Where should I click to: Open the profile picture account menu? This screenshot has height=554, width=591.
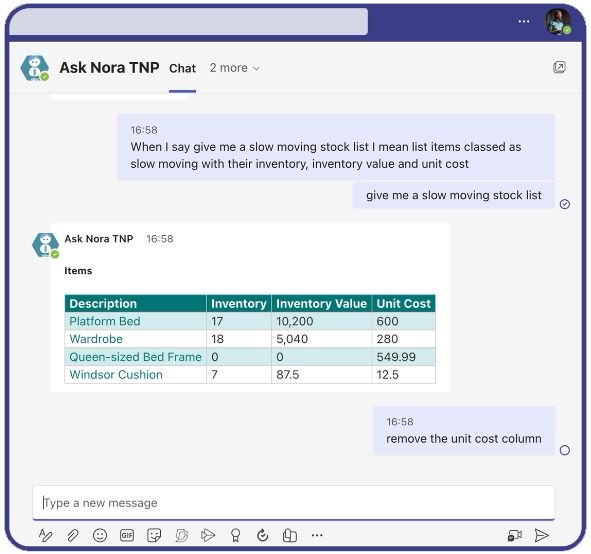[x=558, y=21]
